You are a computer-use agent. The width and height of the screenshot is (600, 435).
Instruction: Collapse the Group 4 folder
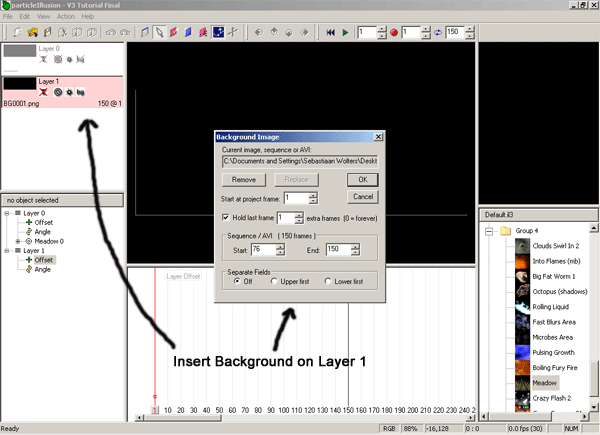click(487, 231)
